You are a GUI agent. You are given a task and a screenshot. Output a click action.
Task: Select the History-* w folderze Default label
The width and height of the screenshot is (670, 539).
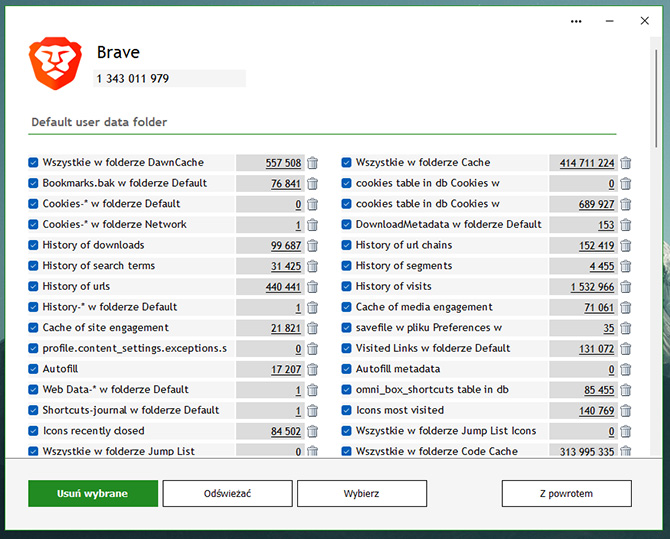coord(110,307)
